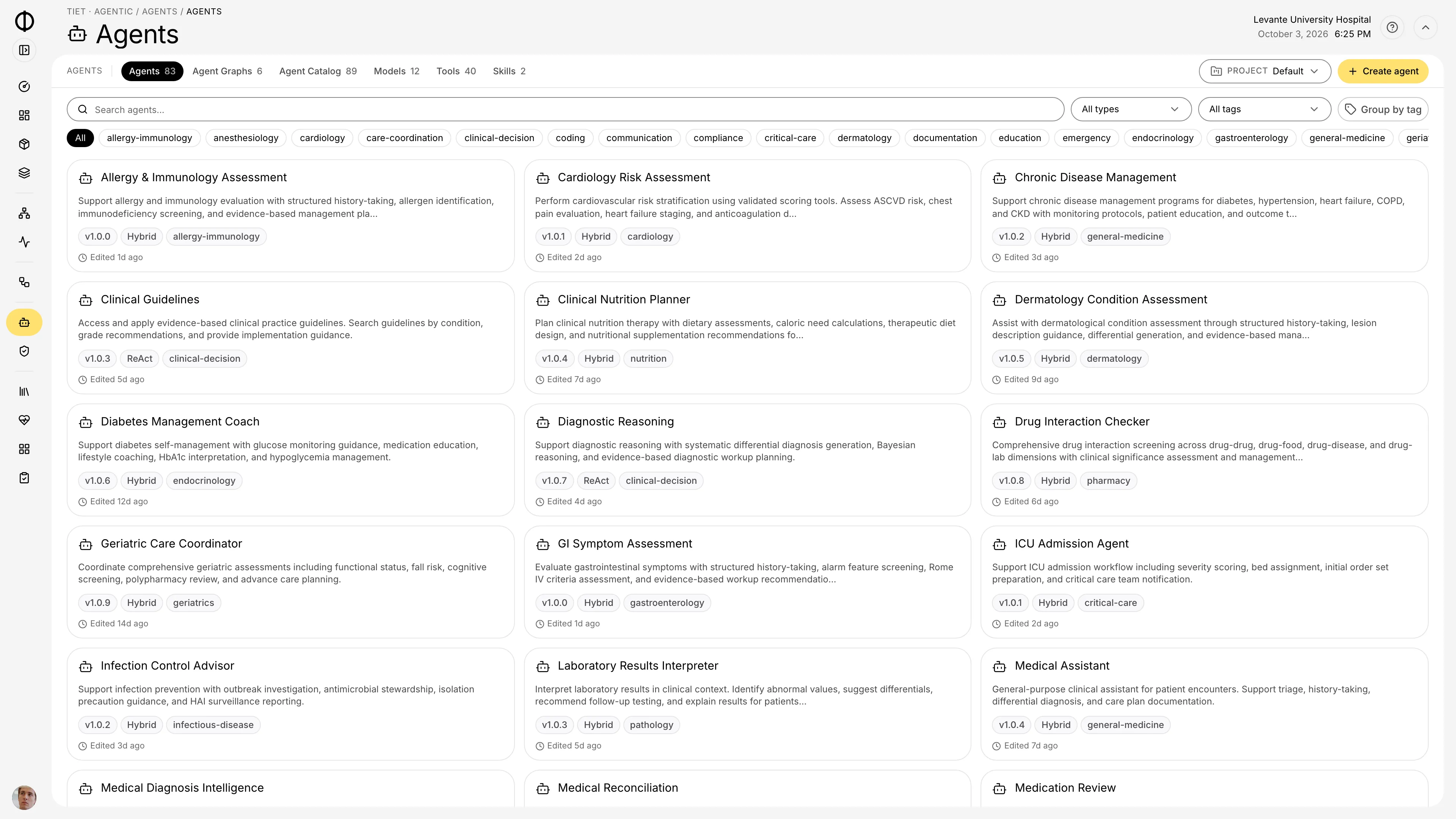The height and width of the screenshot is (819, 1456).
Task: Open the PROJECT Default dropdown
Action: (x=1265, y=71)
